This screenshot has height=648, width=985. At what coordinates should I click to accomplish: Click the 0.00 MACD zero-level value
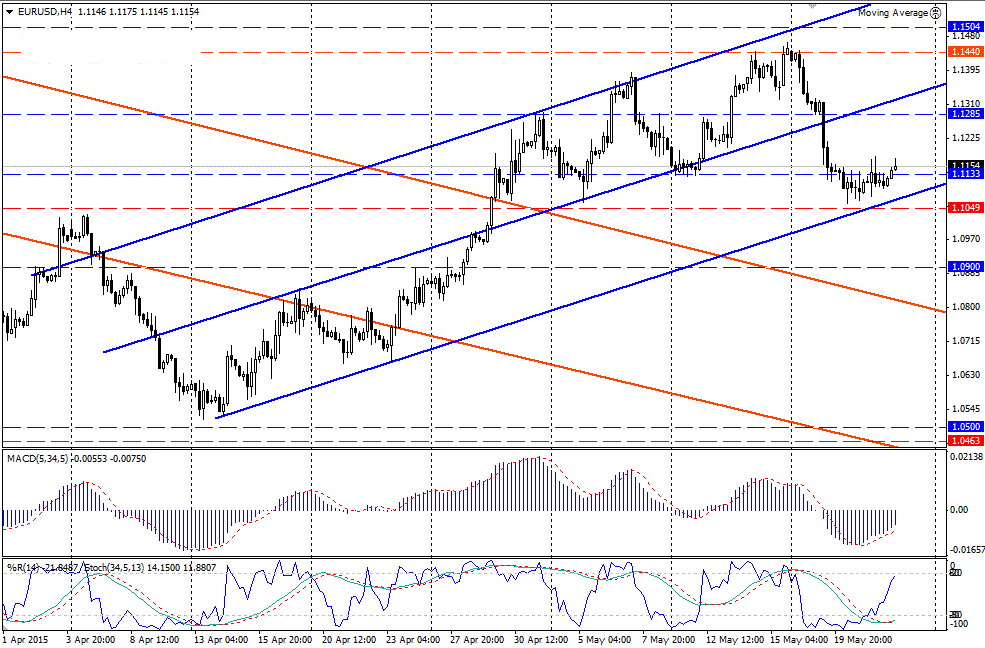click(x=959, y=510)
